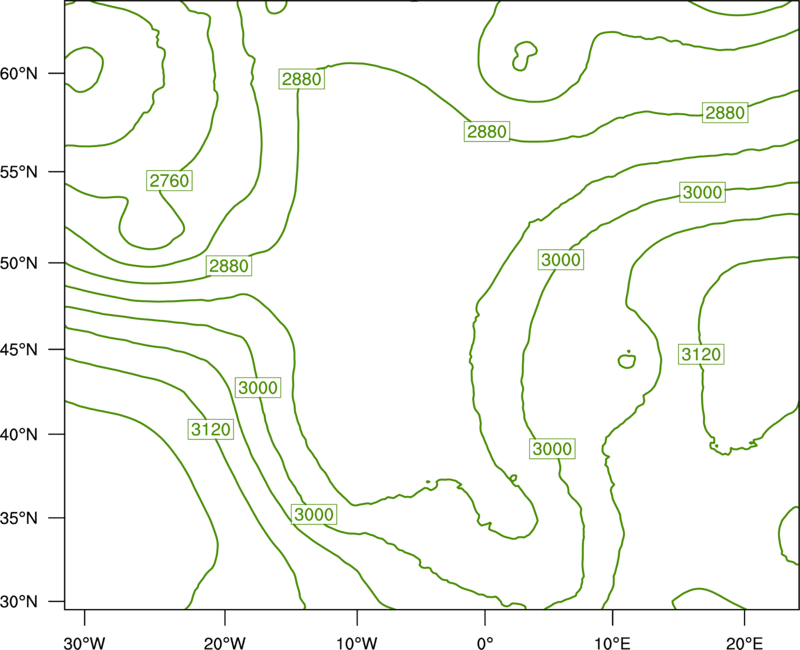The image size is (800, 650).
Task: Click the 3120 label at 45°N, east side
Action: click(702, 354)
